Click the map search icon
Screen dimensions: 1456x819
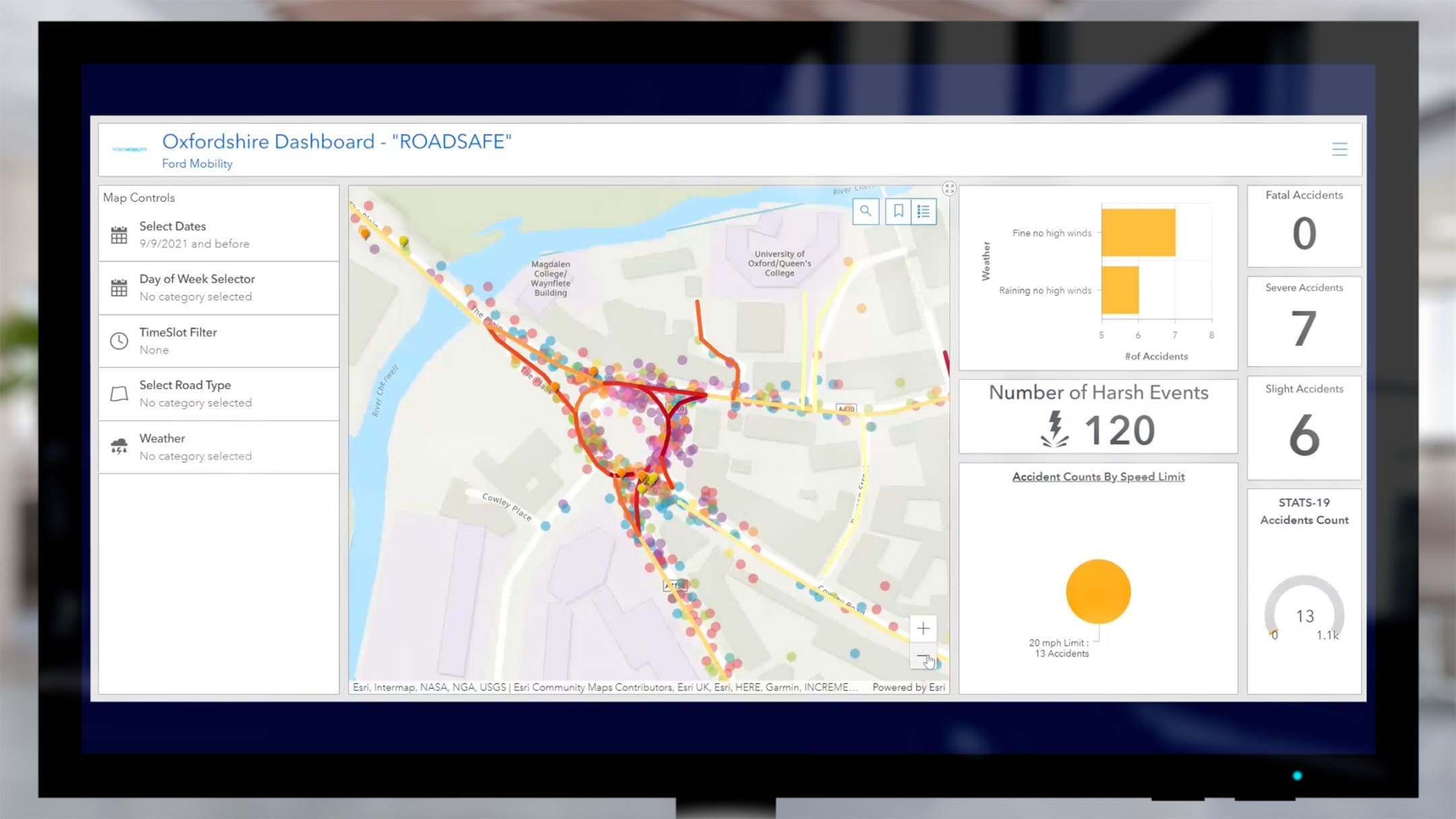click(x=866, y=211)
